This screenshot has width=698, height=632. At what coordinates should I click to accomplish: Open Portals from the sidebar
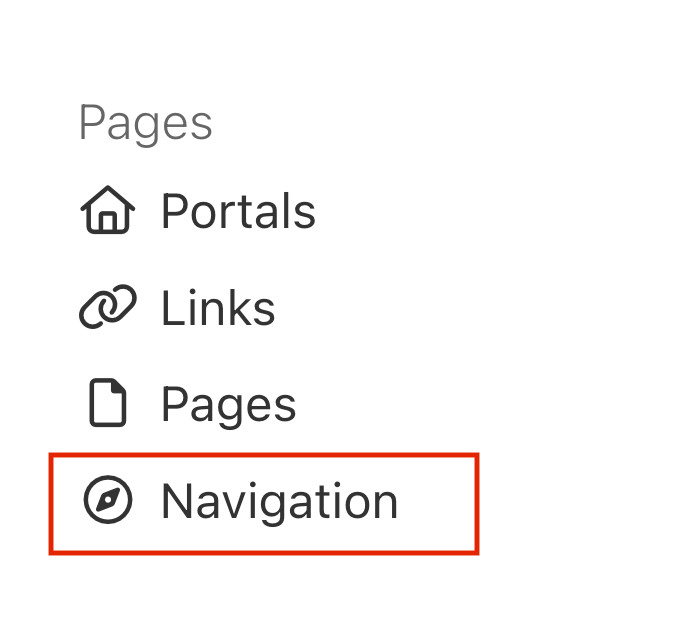click(x=238, y=212)
